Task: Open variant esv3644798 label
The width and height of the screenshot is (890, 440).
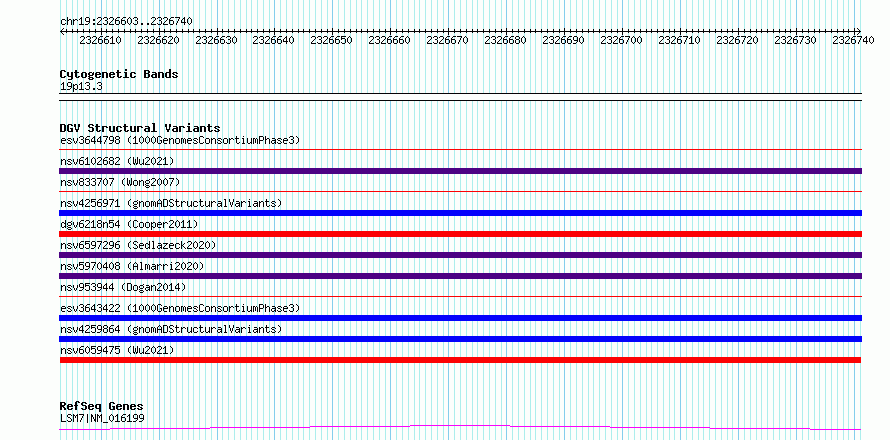Action: [x=180, y=140]
